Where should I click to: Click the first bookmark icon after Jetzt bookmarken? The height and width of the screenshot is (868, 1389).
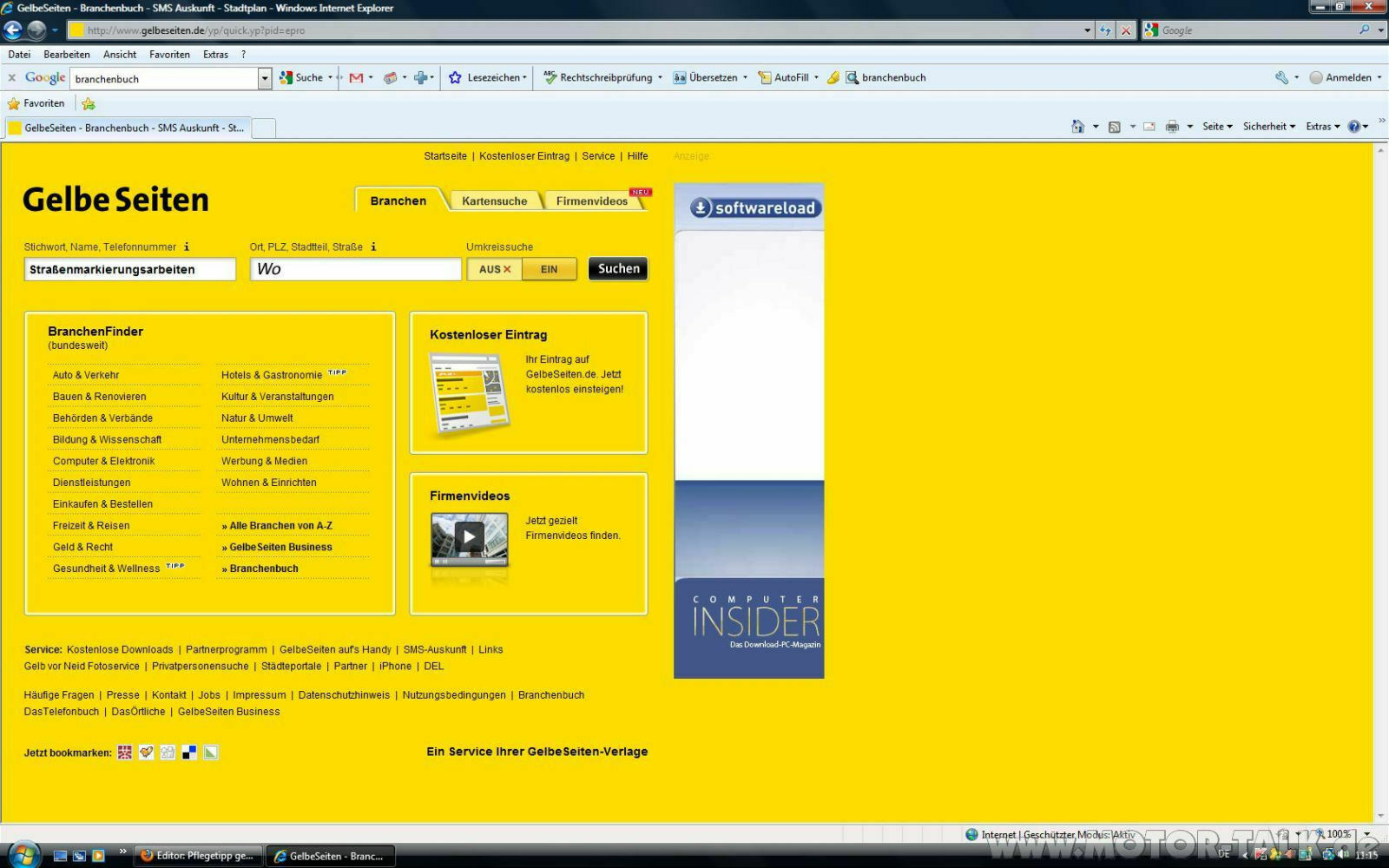125,753
